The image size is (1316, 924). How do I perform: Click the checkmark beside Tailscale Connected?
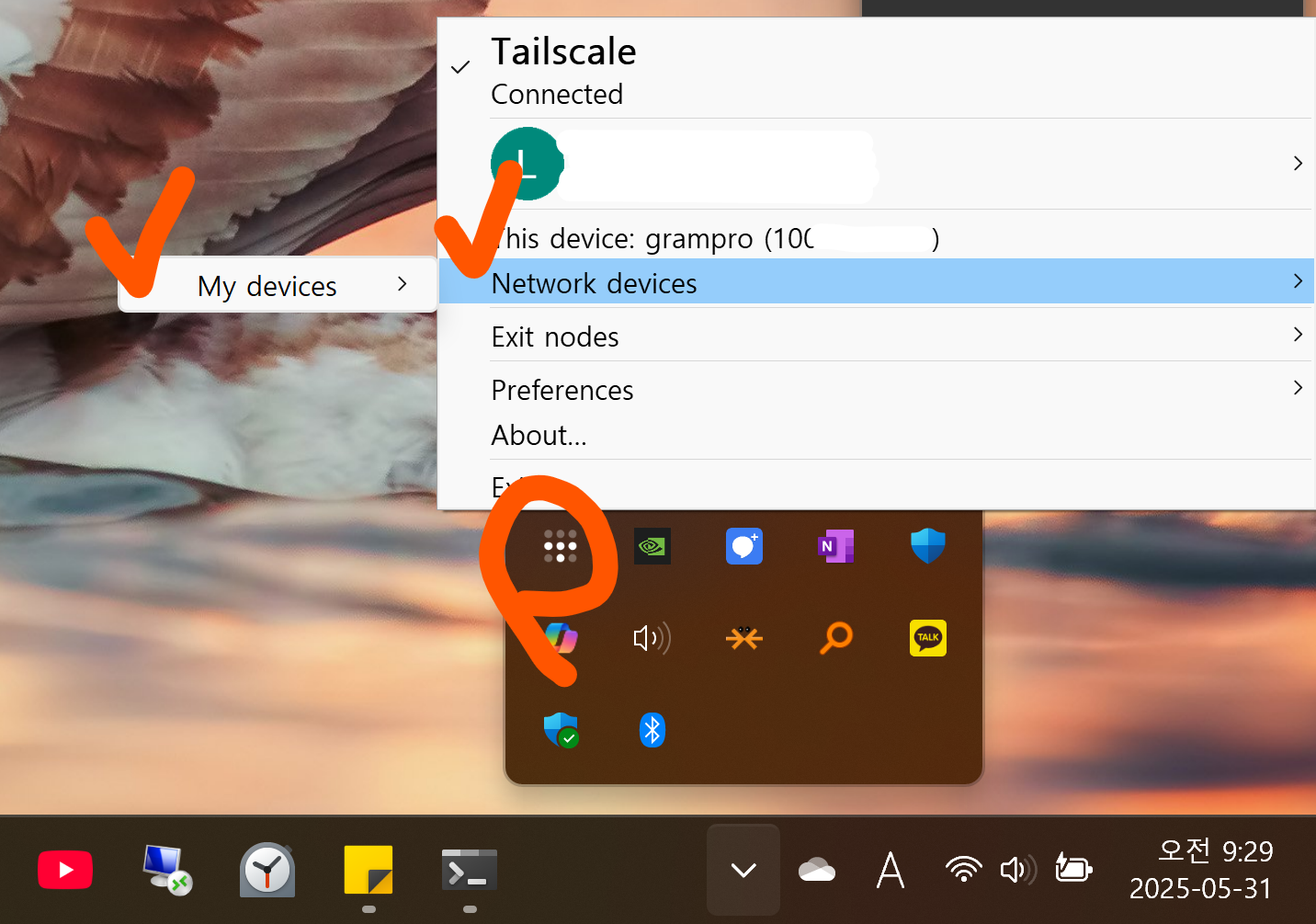click(459, 67)
